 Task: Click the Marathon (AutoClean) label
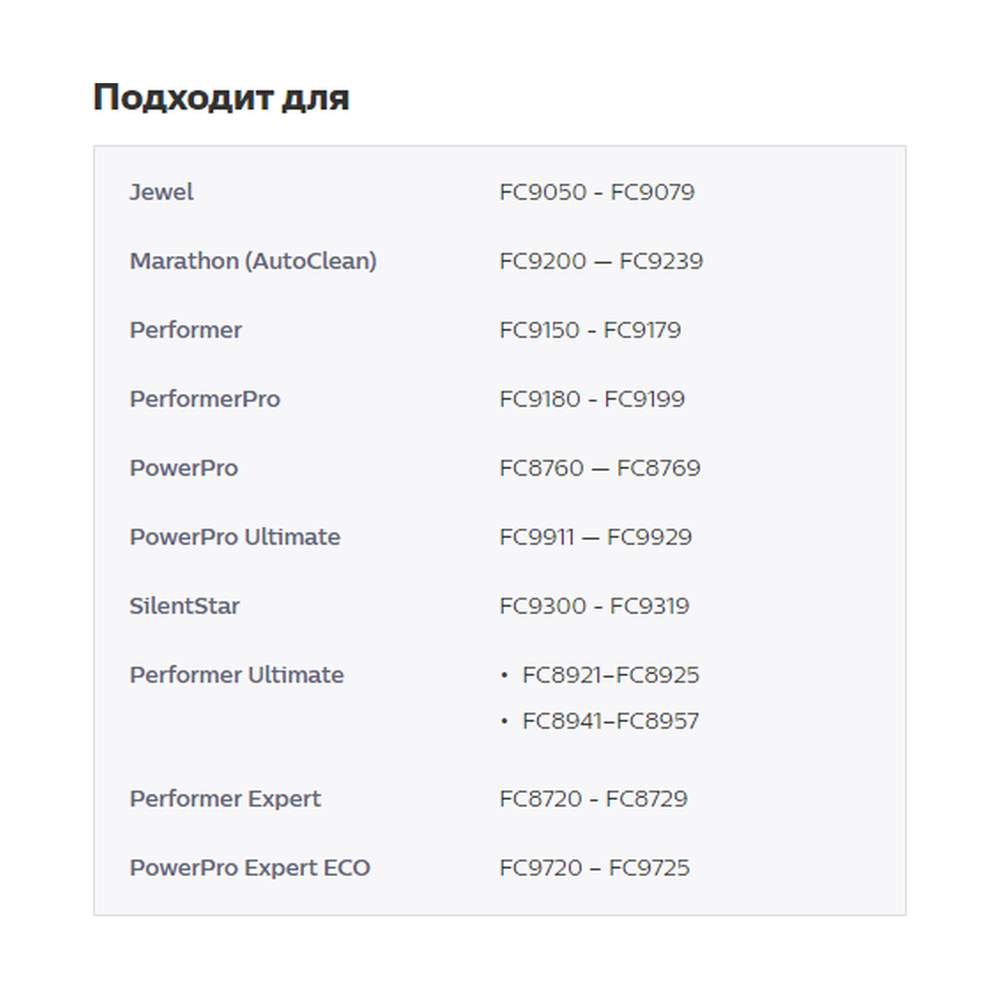(253, 261)
